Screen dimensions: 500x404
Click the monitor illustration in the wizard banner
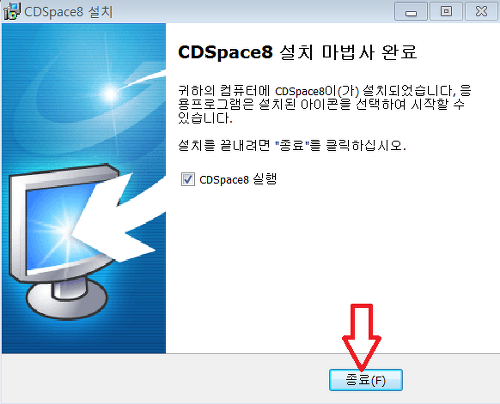click(x=65, y=241)
